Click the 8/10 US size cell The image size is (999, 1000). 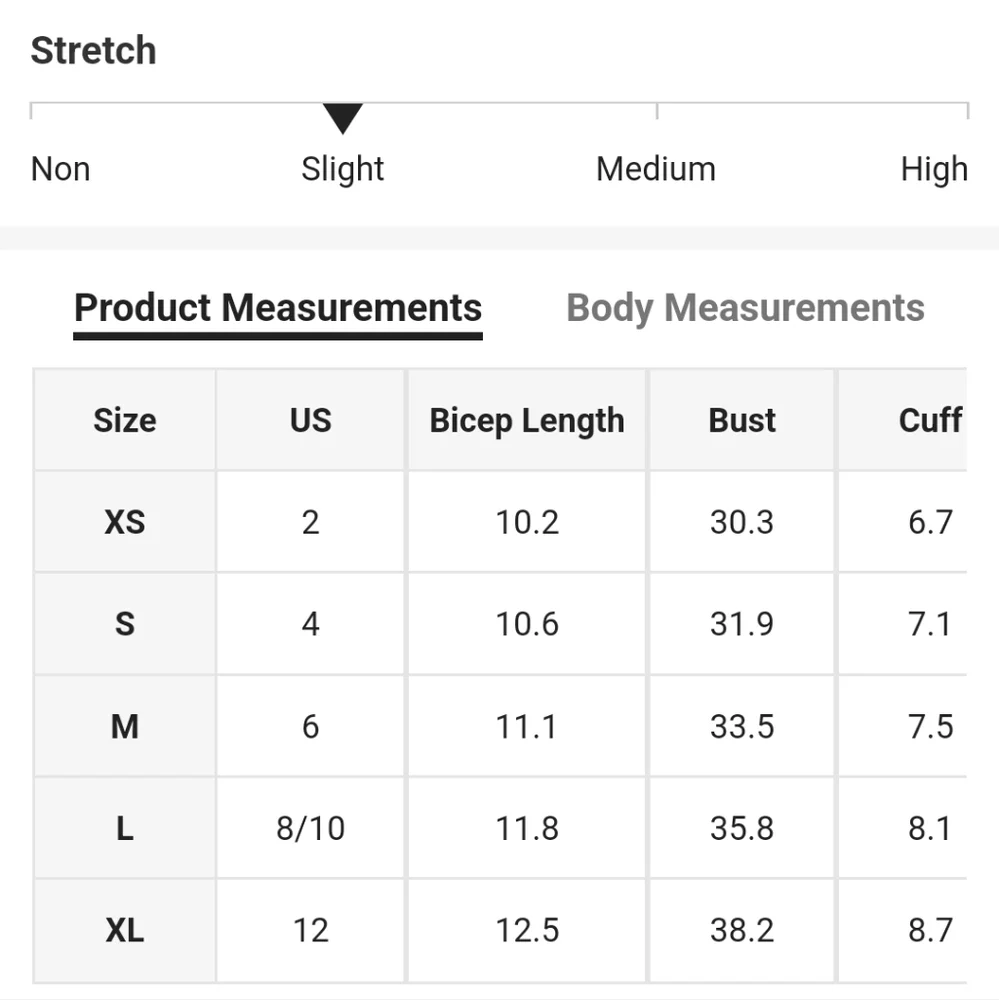pyautogui.click(x=310, y=828)
